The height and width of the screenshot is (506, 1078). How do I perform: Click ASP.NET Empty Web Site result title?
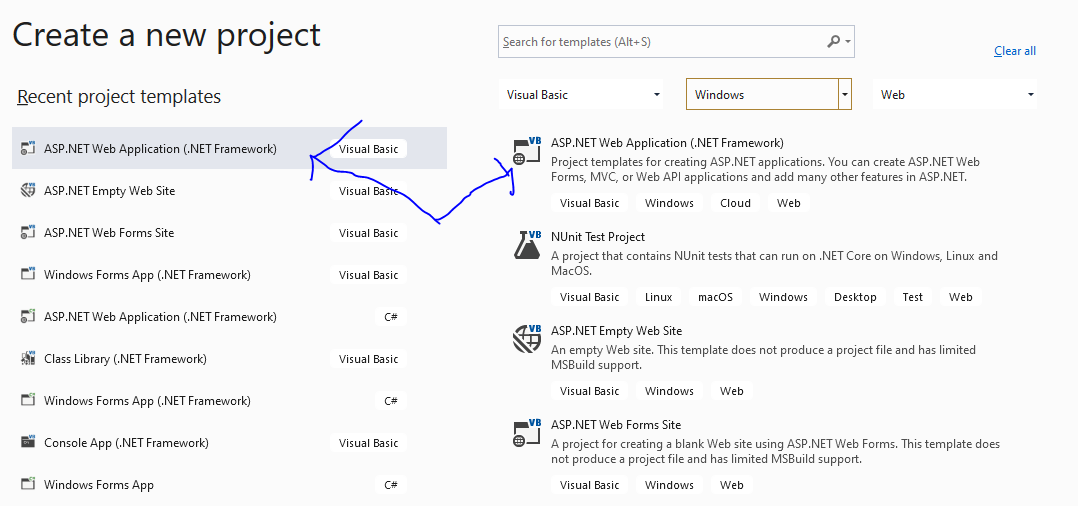[616, 331]
